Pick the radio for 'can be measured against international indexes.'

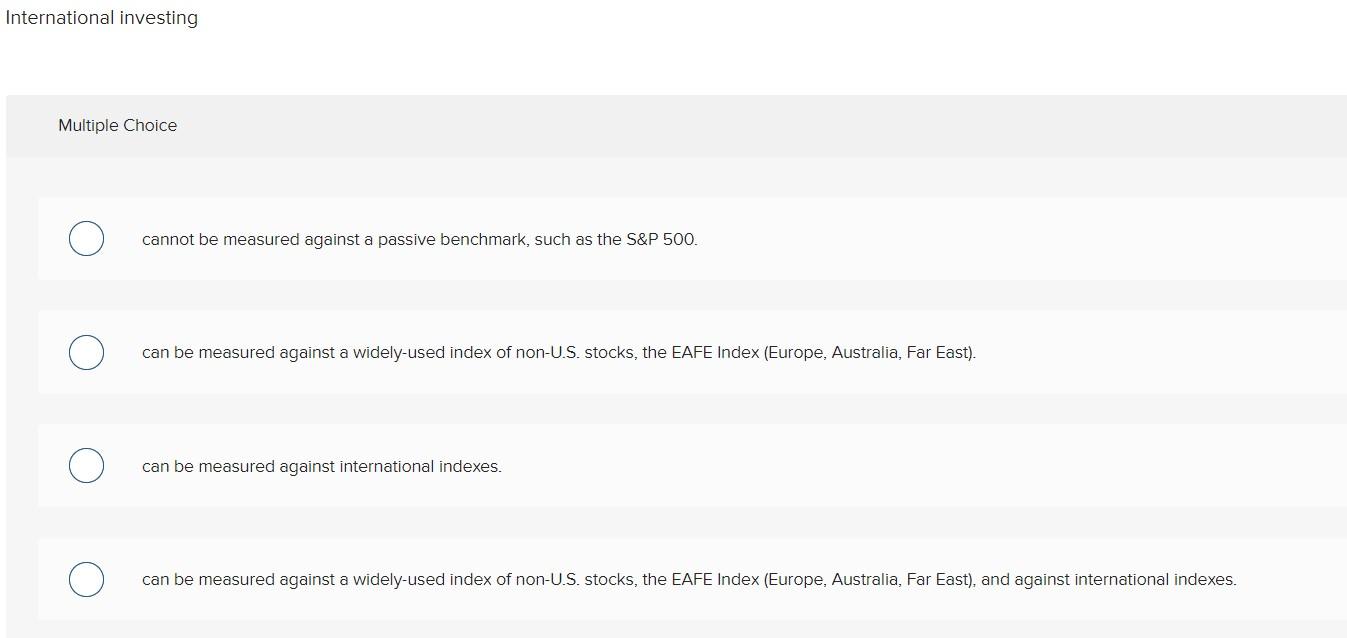86,466
